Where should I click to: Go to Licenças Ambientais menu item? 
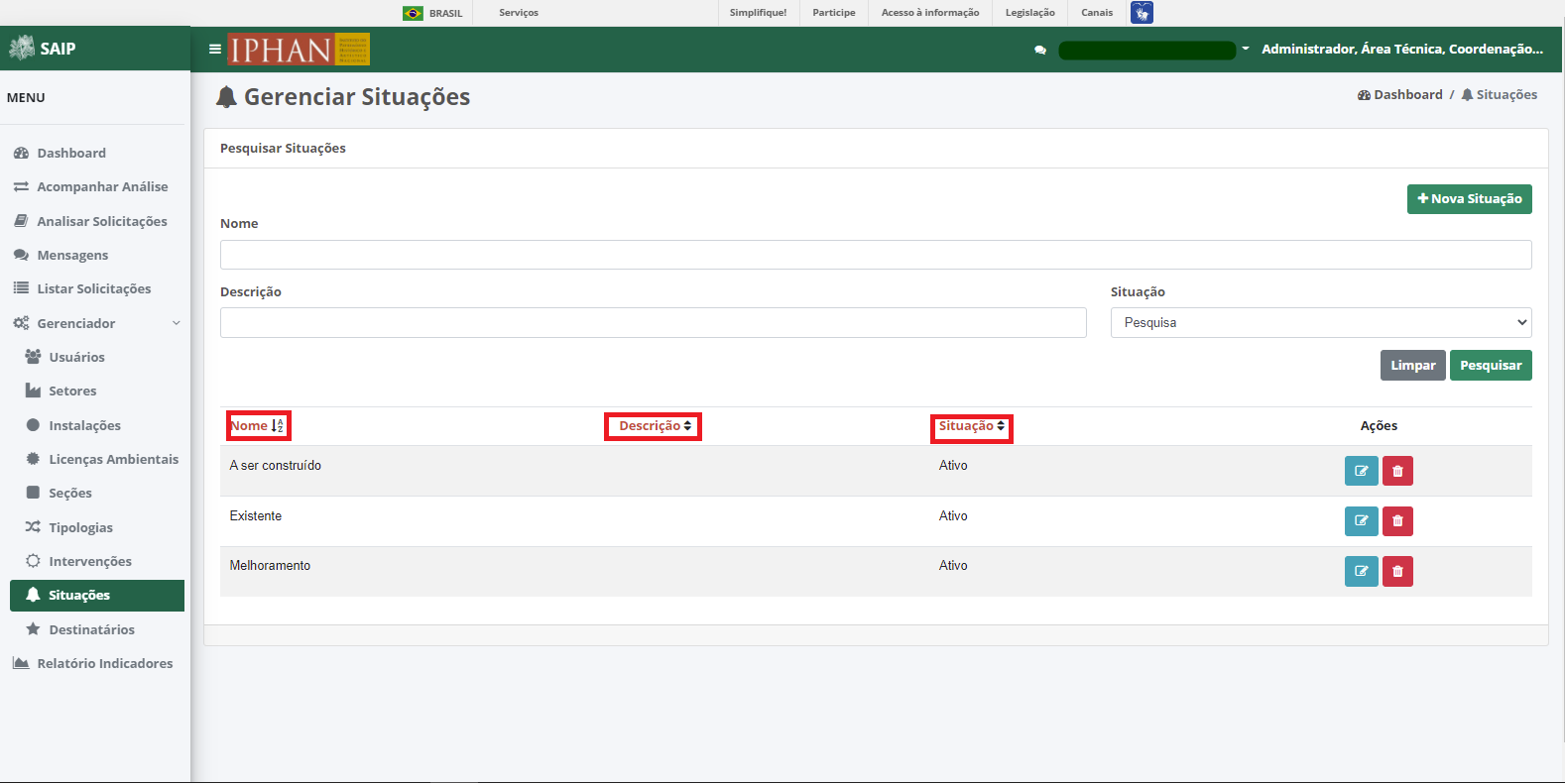(113, 459)
